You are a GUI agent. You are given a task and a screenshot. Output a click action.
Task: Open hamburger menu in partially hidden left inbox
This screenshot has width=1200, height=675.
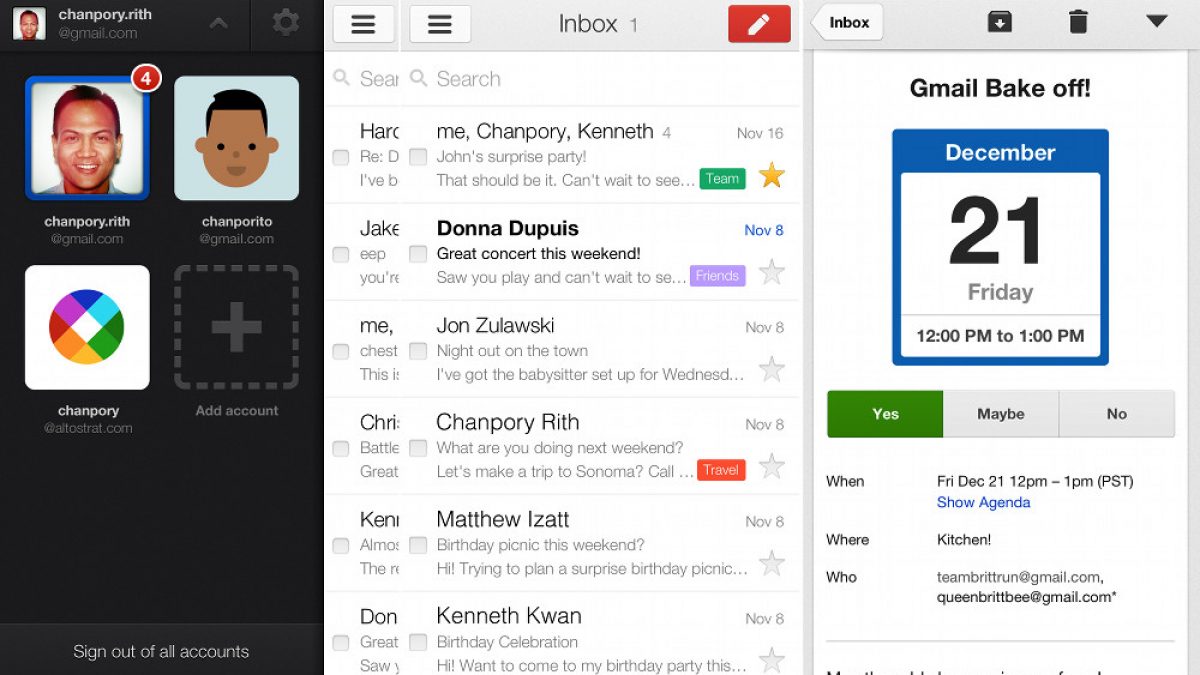coord(363,24)
